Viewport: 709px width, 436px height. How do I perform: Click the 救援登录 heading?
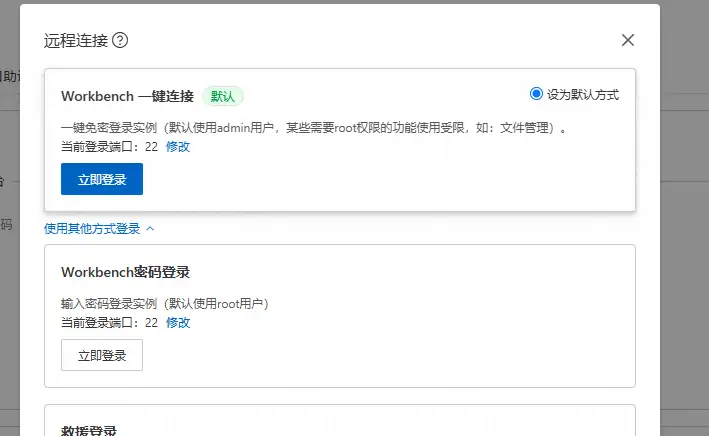click(89, 430)
